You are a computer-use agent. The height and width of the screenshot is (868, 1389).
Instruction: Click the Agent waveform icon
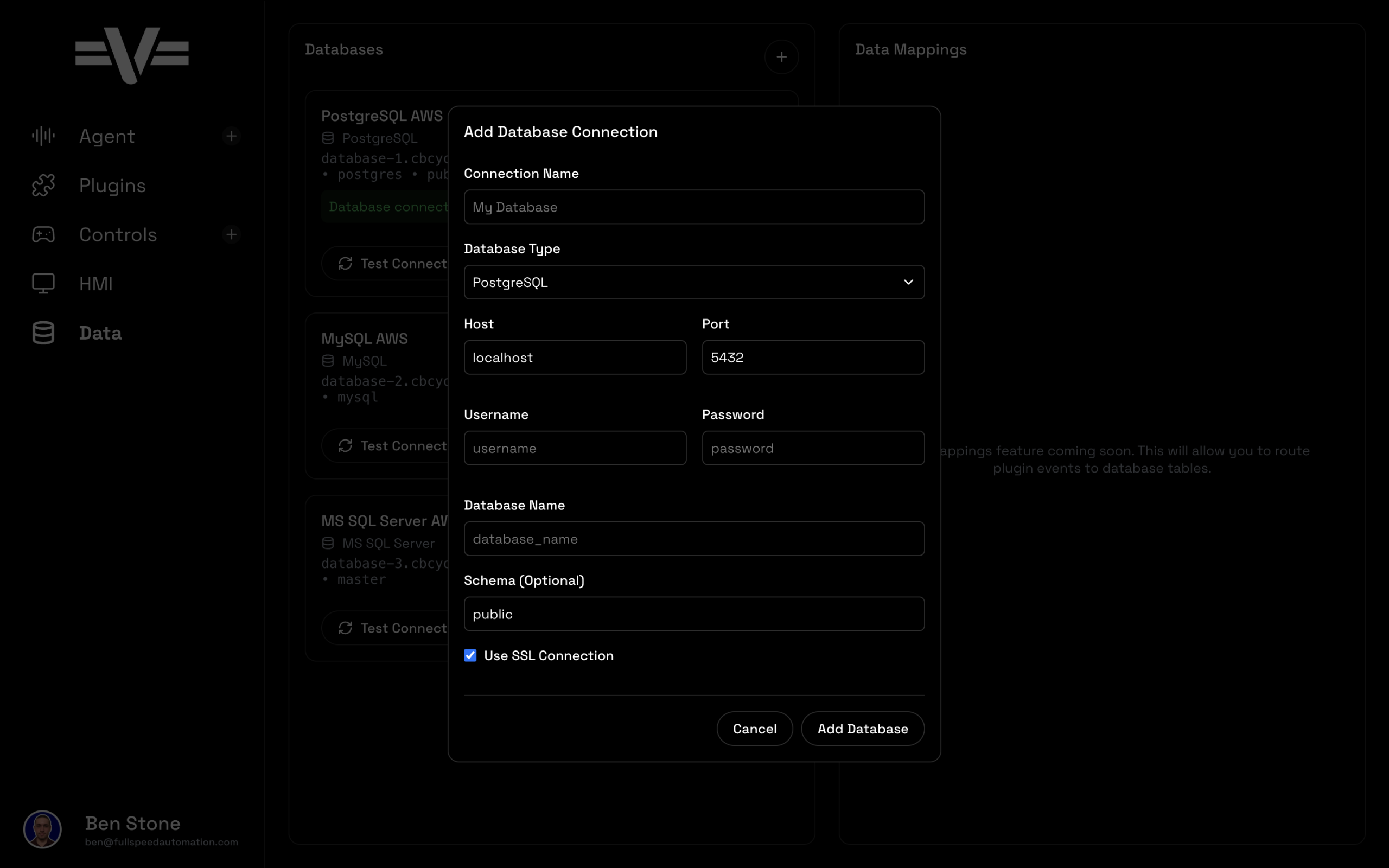(43, 136)
